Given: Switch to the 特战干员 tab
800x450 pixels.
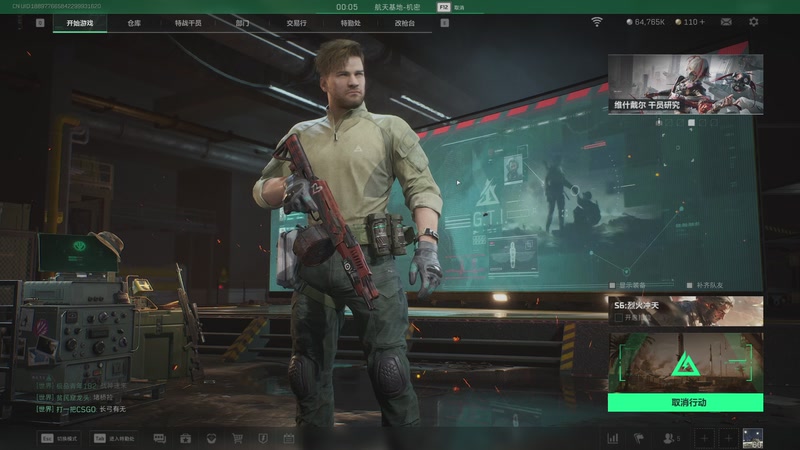Looking at the screenshot, I should coord(188,23).
